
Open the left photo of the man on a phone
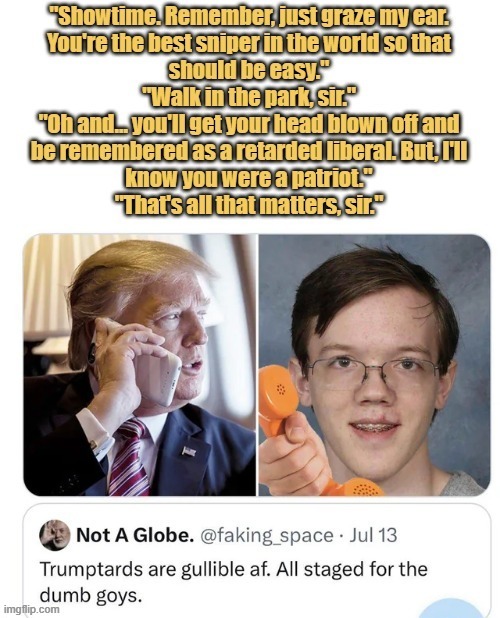tap(140, 365)
